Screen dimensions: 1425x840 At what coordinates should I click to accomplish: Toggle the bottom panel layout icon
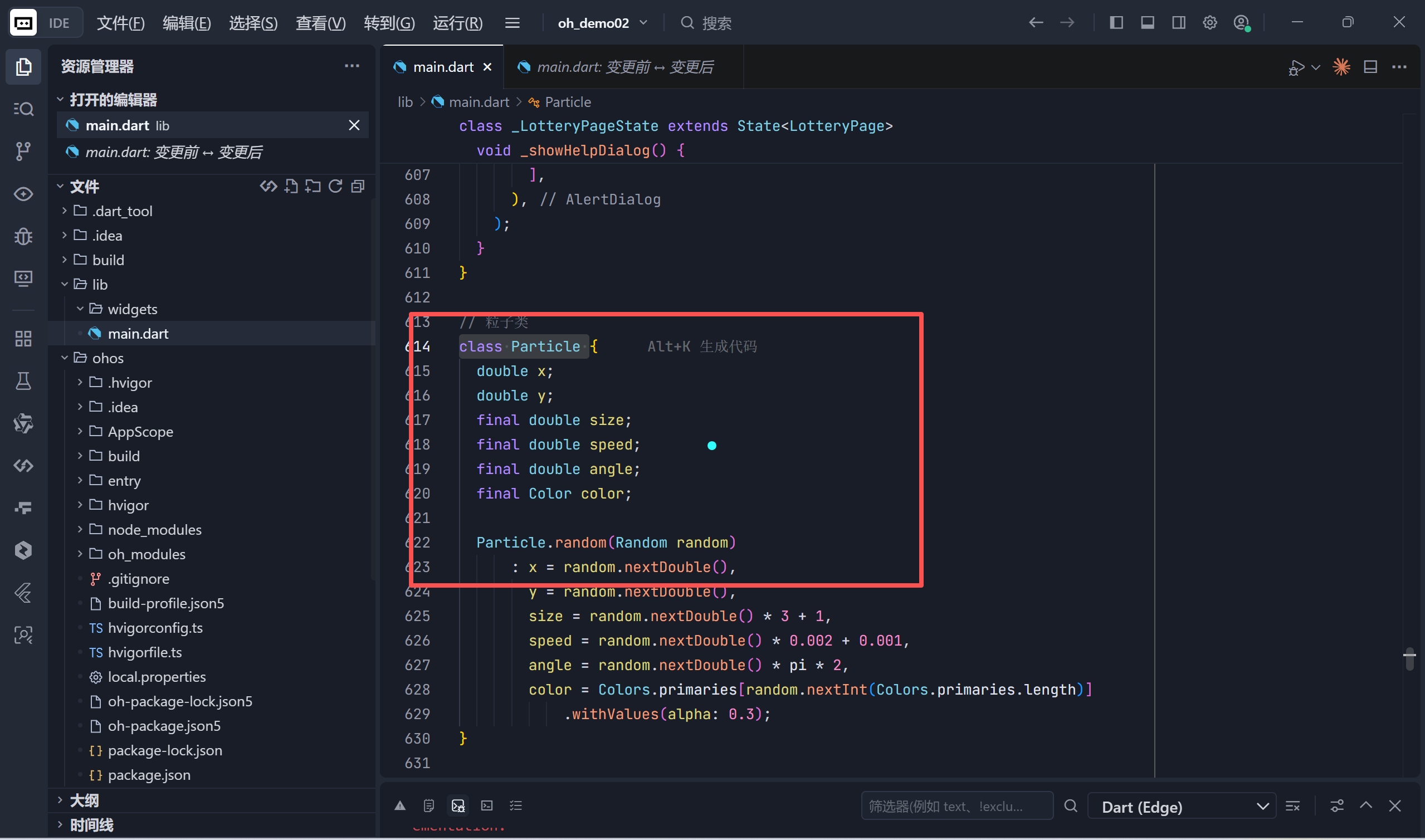[x=1147, y=23]
